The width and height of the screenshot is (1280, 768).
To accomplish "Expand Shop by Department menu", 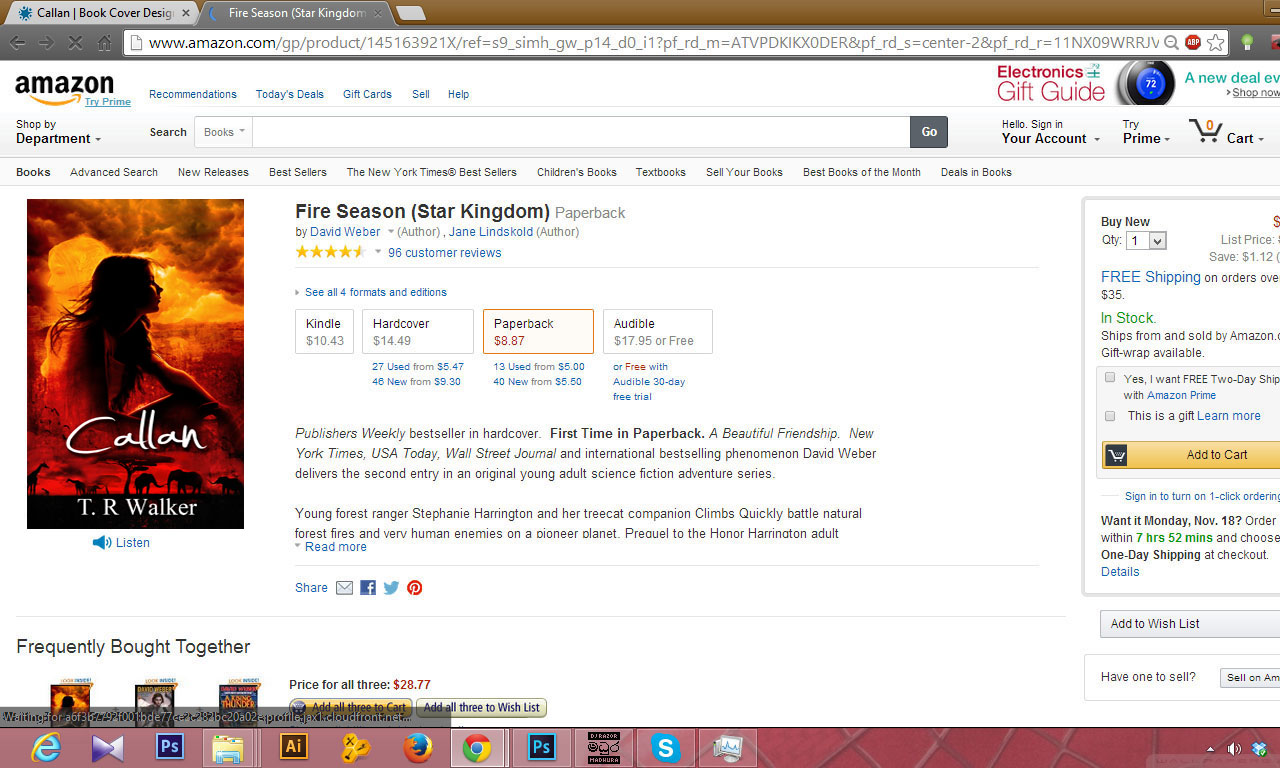I will (x=59, y=132).
